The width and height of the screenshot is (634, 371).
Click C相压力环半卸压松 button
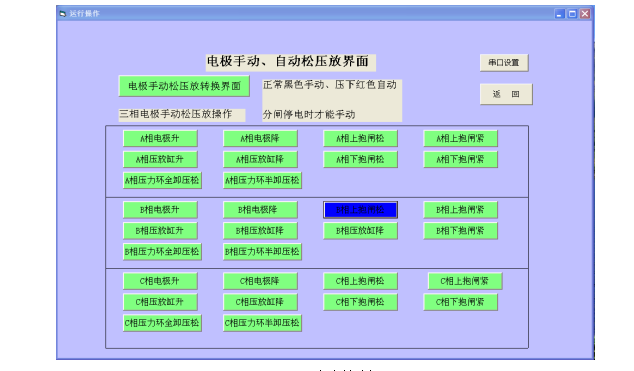pyautogui.click(x=262, y=323)
